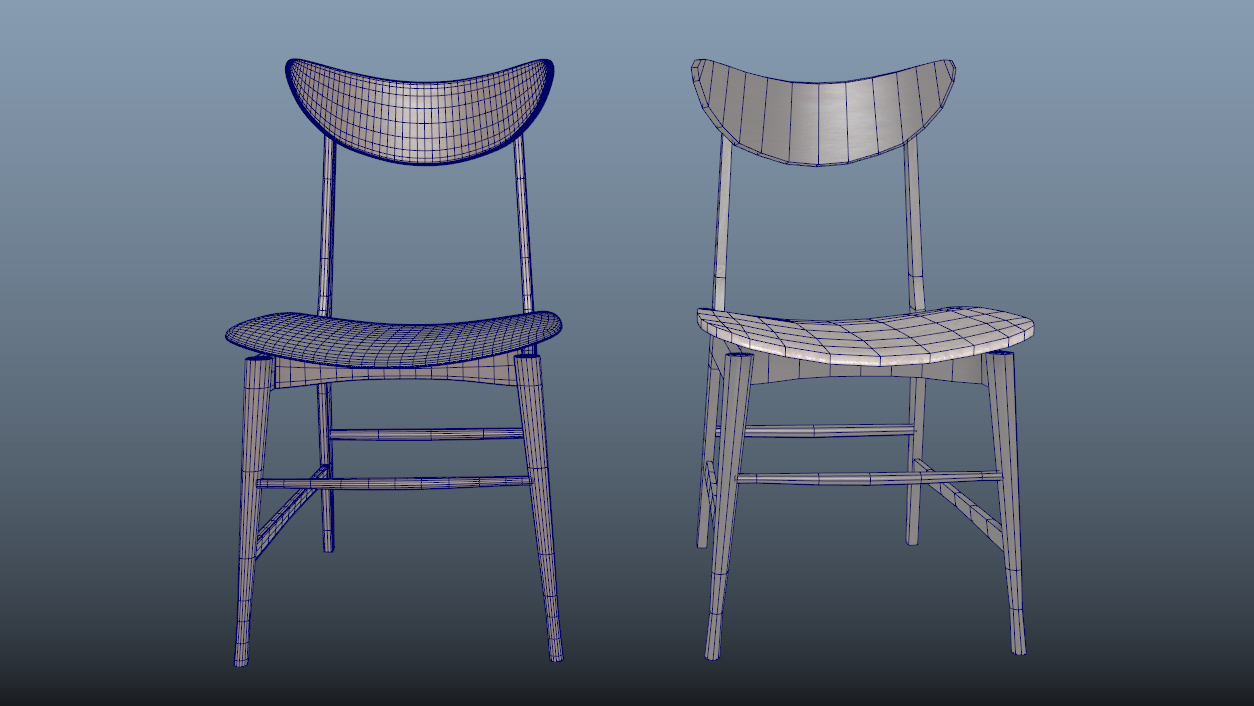This screenshot has height=706, width=1254.
Task: Select the seat of the right chair
Action: tap(864, 334)
